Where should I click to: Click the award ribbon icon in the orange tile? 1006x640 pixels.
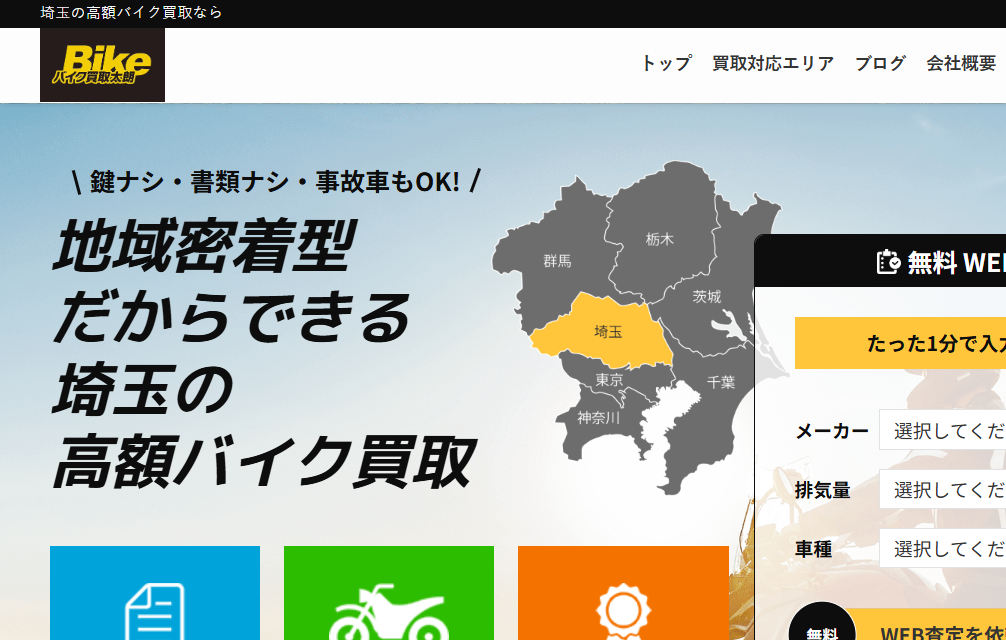click(x=622, y=610)
